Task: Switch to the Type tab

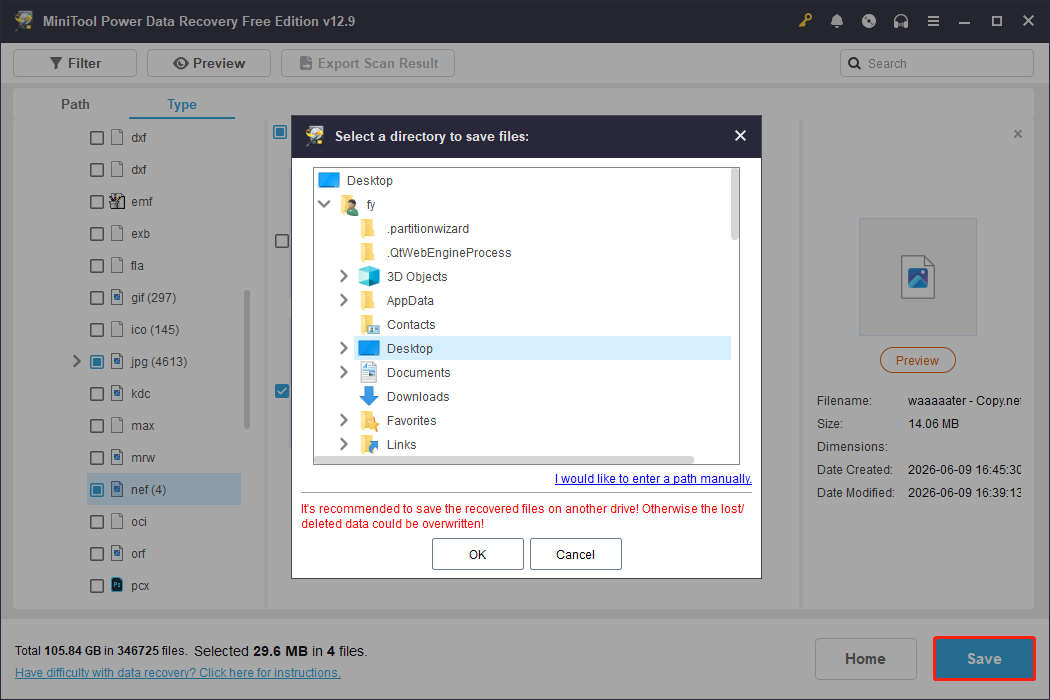Action: [x=181, y=104]
